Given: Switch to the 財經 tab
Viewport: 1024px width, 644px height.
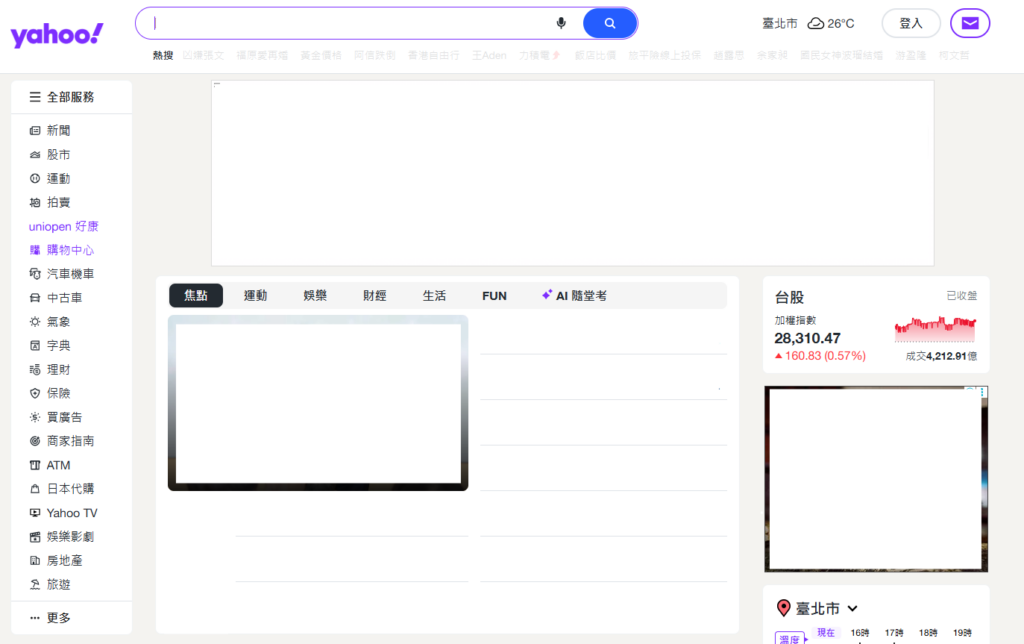Looking at the screenshot, I should click(374, 296).
